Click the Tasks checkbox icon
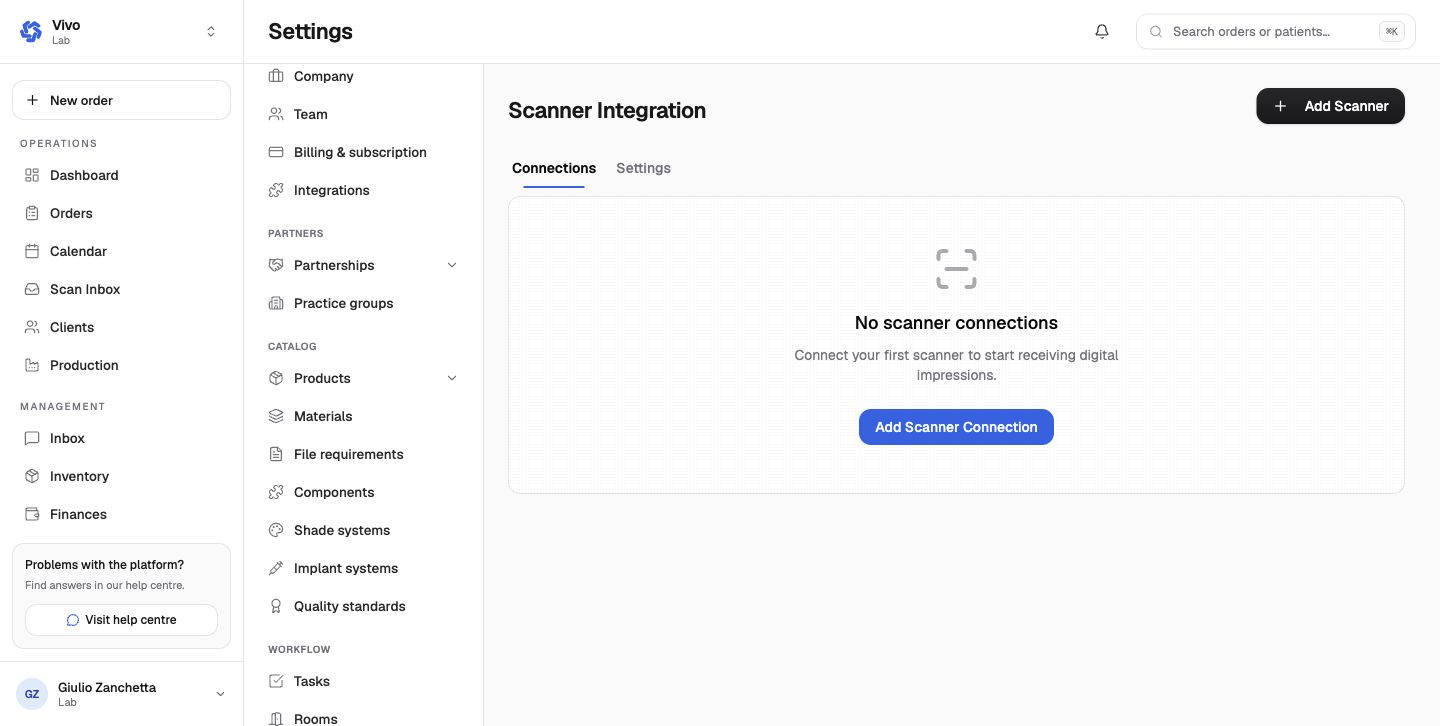Image resolution: width=1440 pixels, height=726 pixels. [x=276, y=681]
